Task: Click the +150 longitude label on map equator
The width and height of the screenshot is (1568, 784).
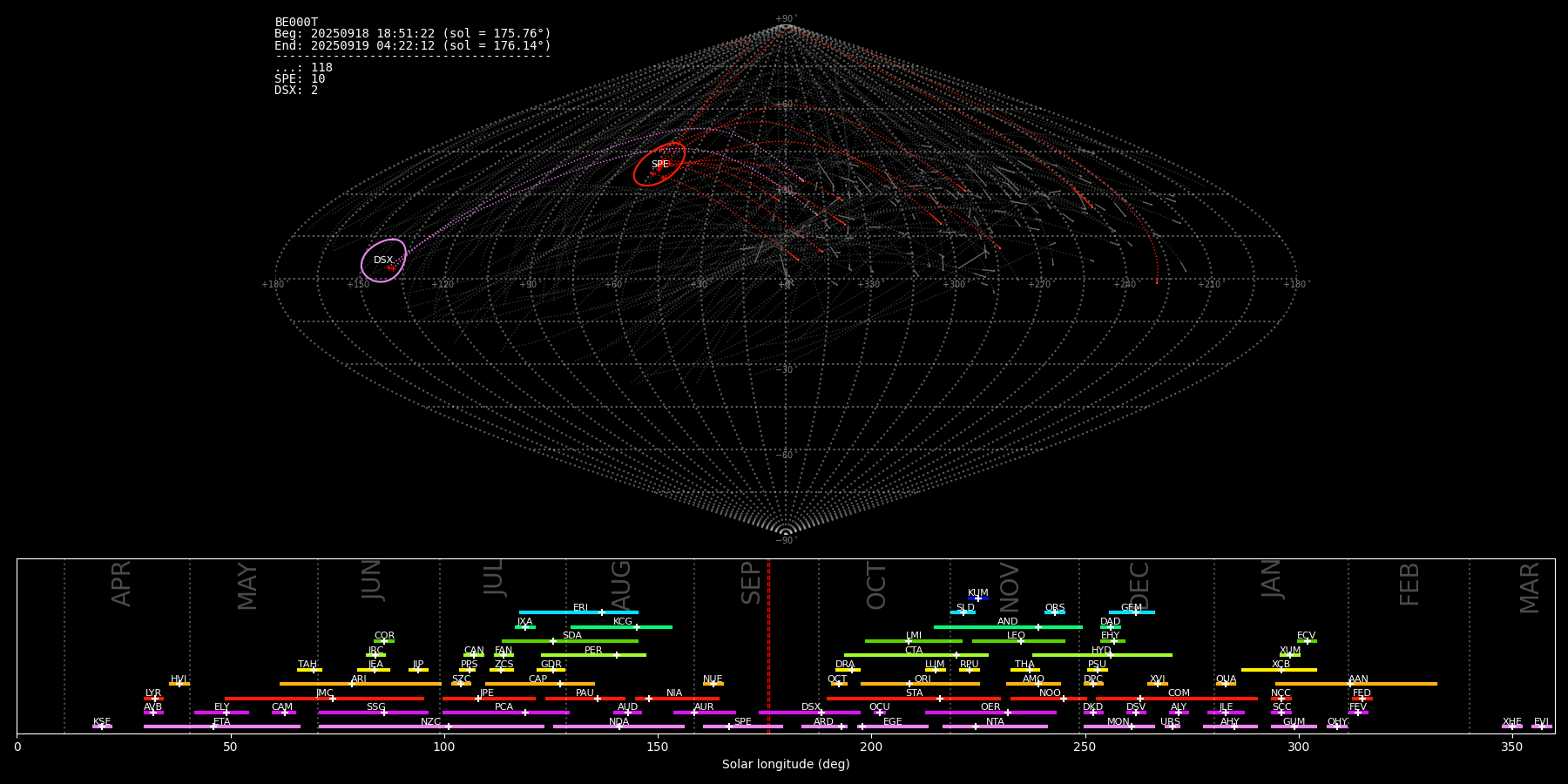Action: click(x=358, y=285)
